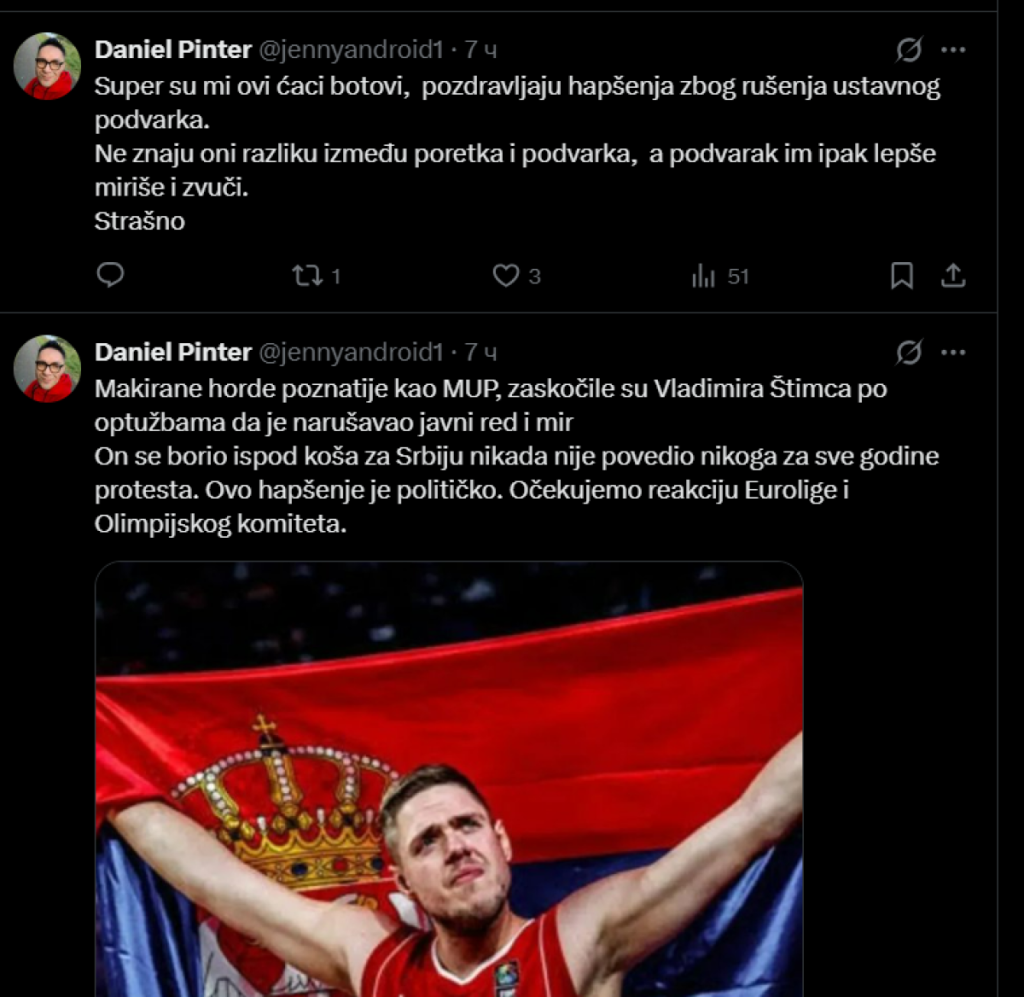Open more options for ćaci botovi tweet
Viewport: 1024px width, 997px height.
click(x=954, y=49)
